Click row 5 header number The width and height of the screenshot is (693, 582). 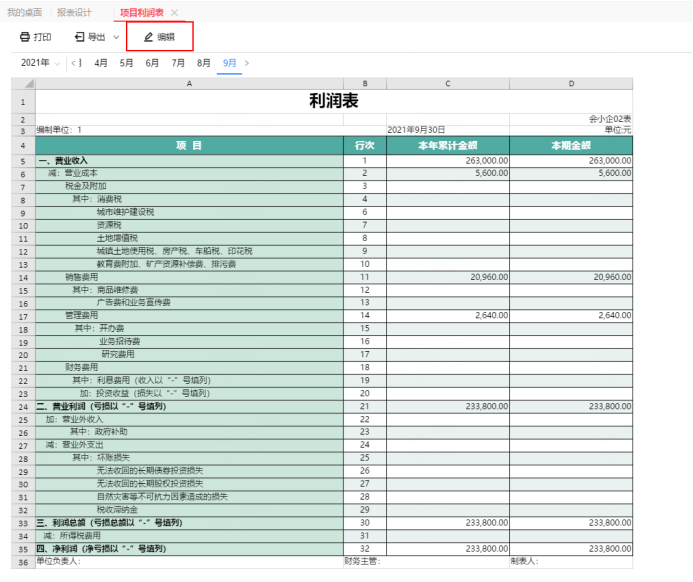(22, 160)
